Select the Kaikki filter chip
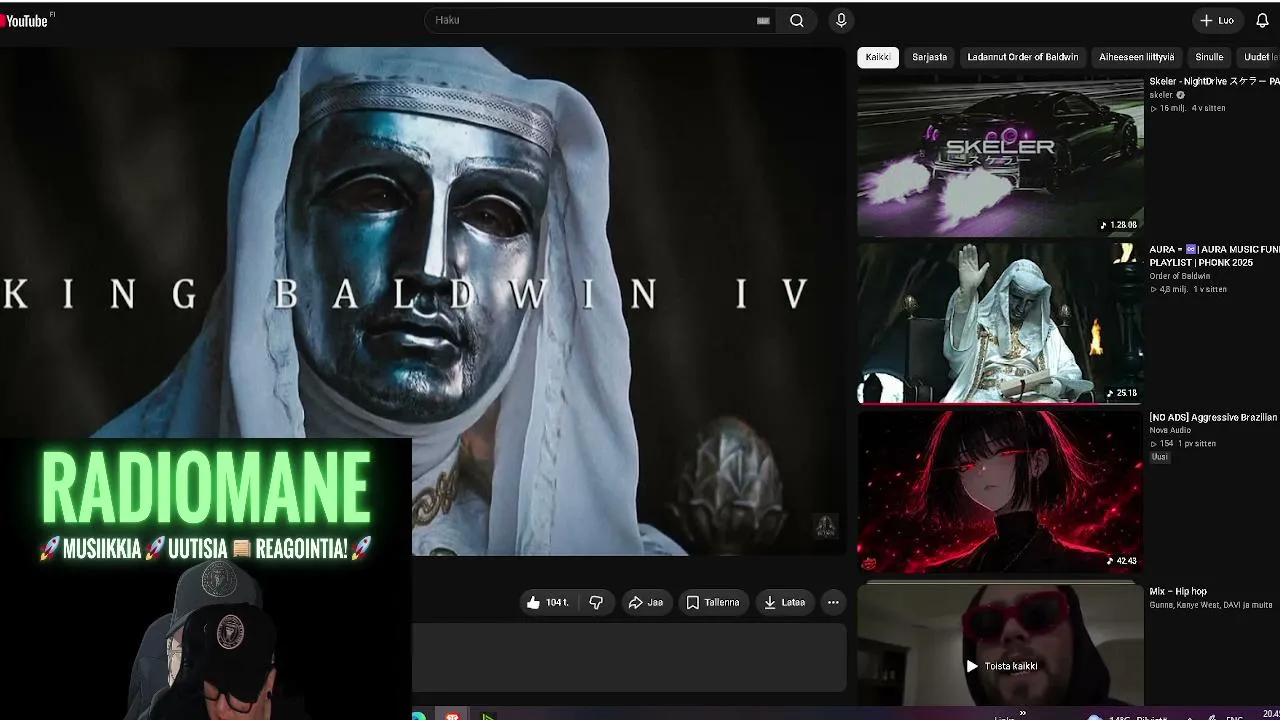Image resolution: width=1280 pixels, height=720 pixels. pos(878,57)
